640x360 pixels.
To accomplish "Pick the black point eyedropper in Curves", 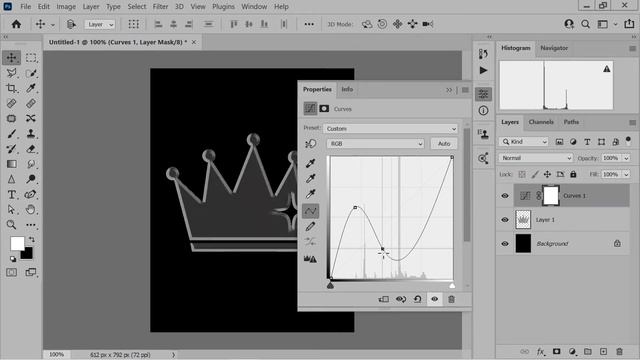I will [311, 163].
